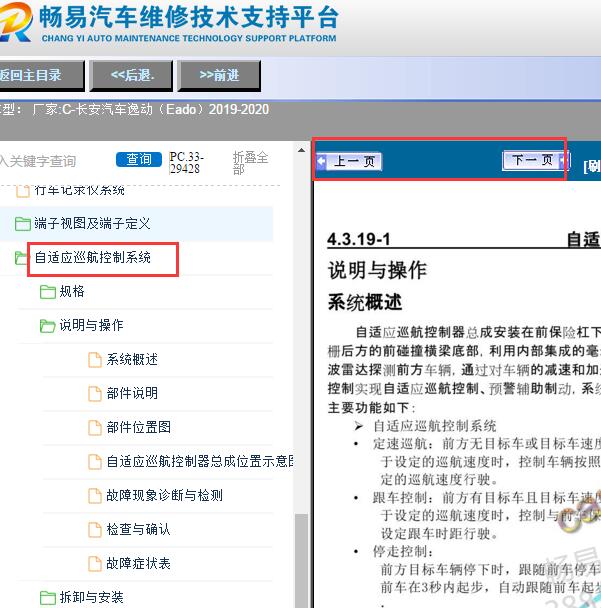Expand the 规格 folder

click(72, 291)
